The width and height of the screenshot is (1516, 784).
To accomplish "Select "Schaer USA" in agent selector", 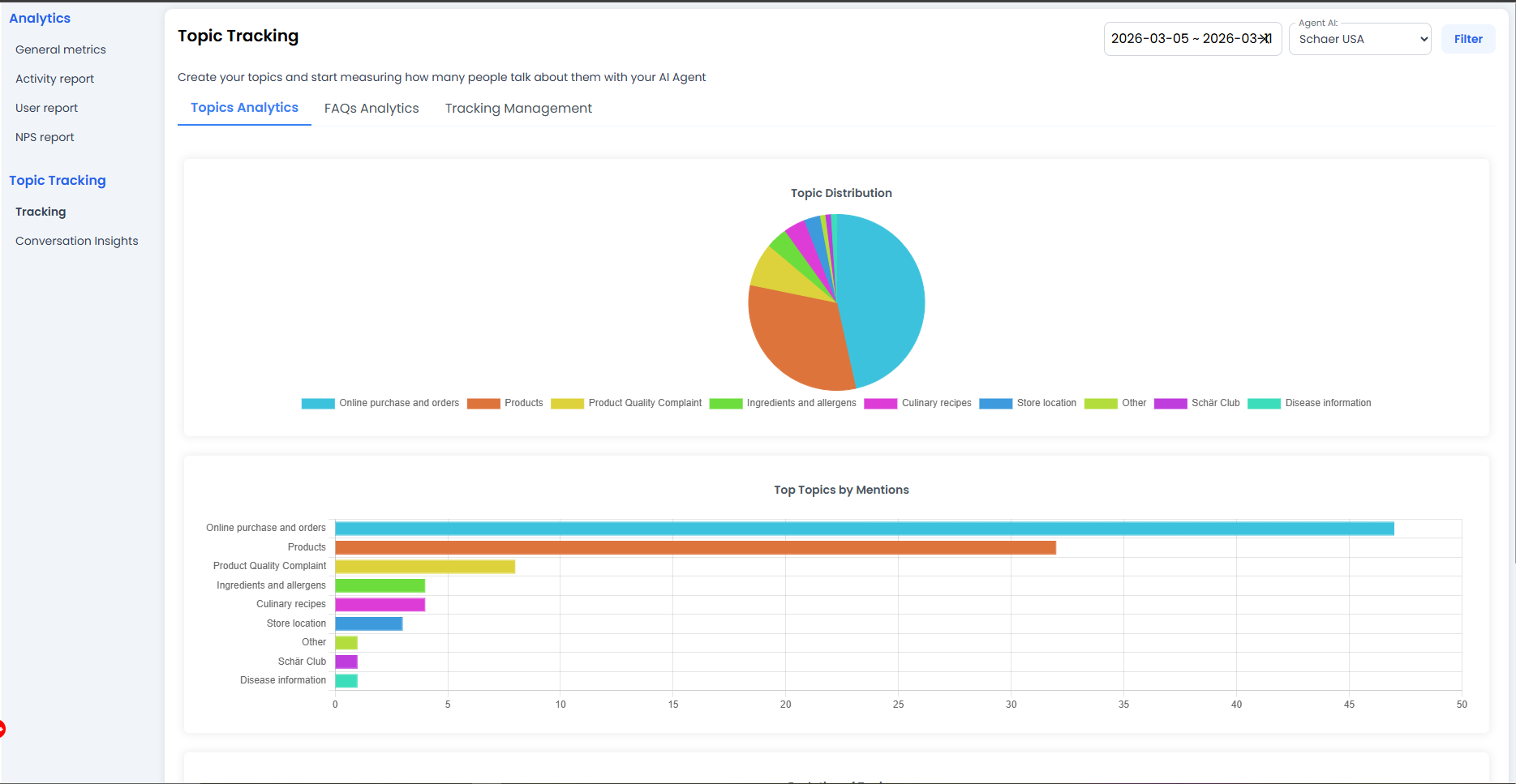I will pyautogui.click(x=1359, y=39).
